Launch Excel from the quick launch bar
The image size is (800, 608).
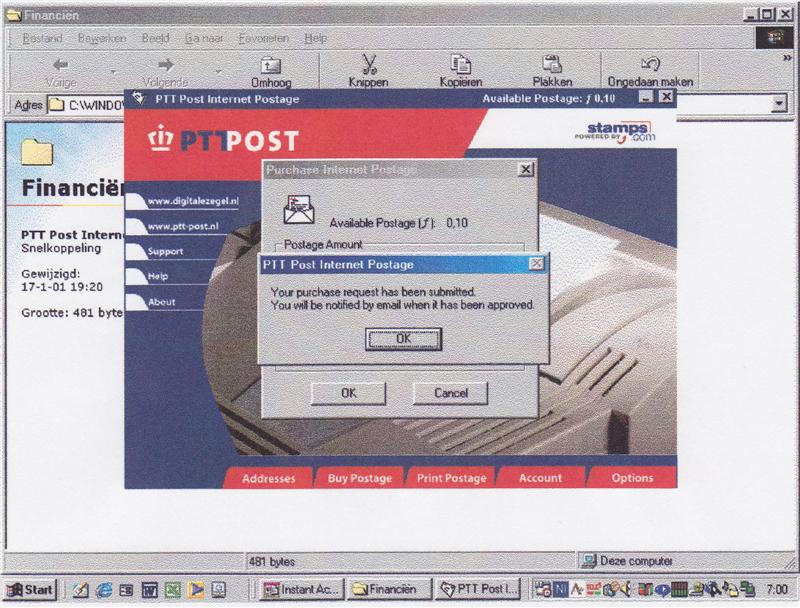(172, 590)
